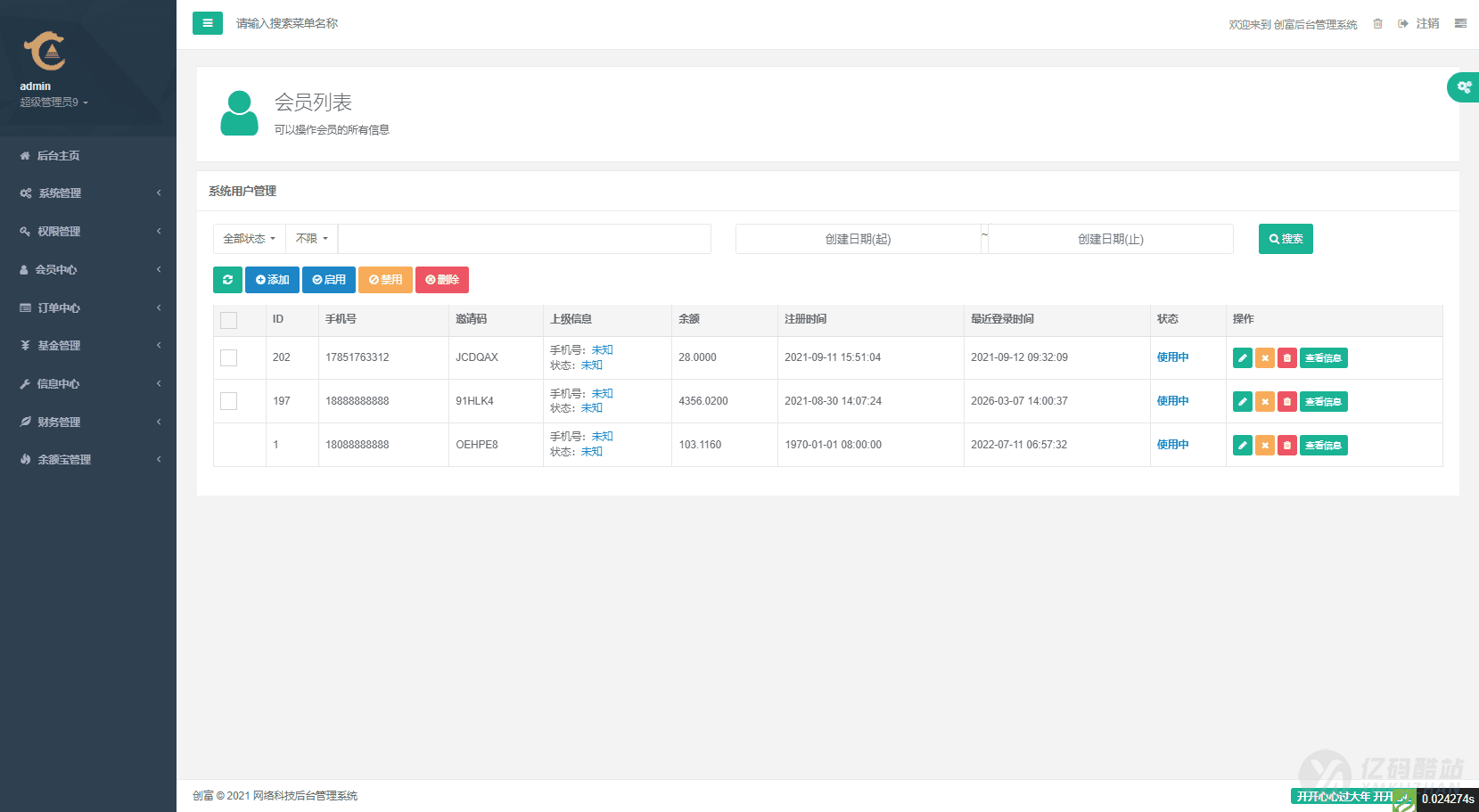Click the orange disable icon for user 197
This screenshot has height=812, width=1479.
1264,402
